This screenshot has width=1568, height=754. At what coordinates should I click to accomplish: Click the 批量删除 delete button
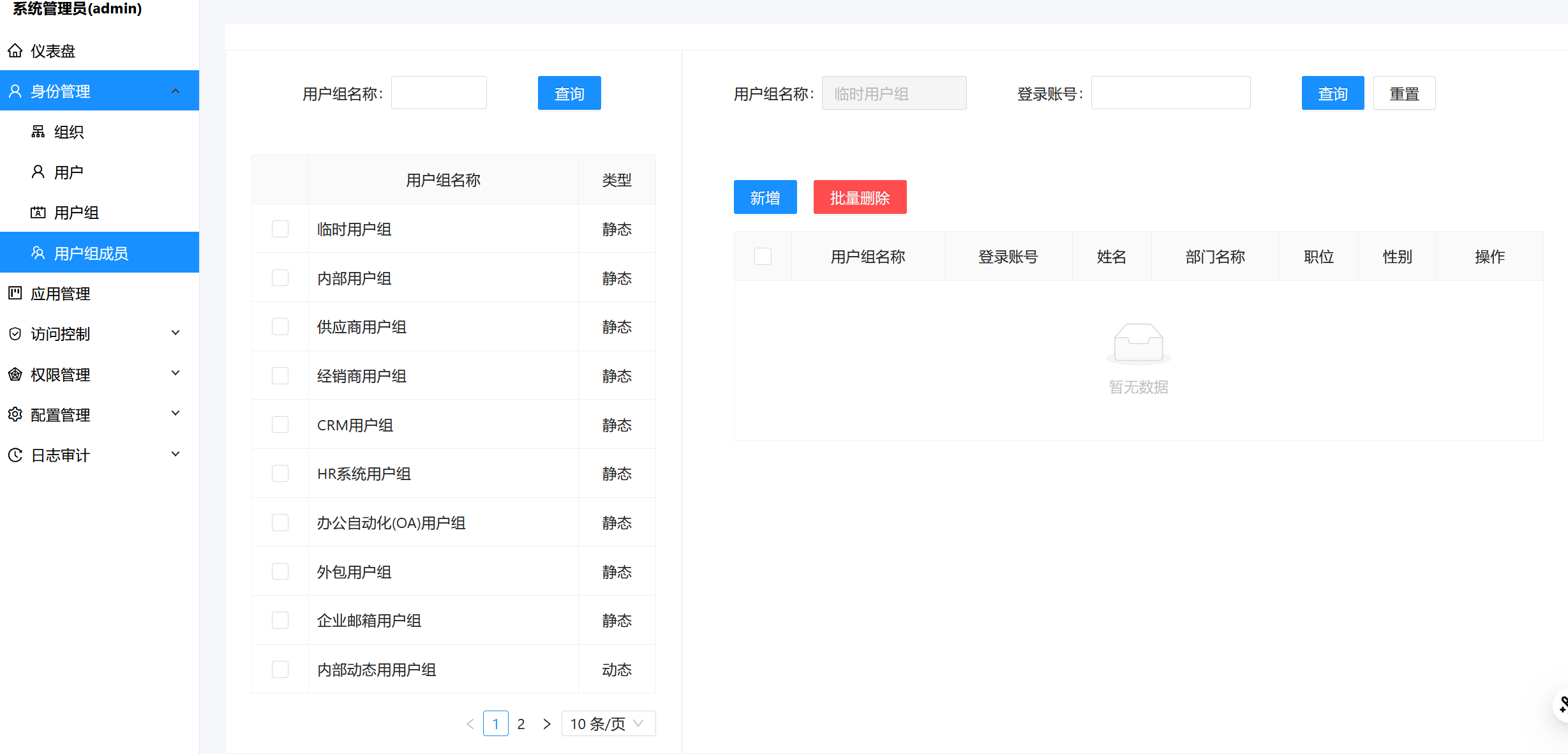click(859, 197)
